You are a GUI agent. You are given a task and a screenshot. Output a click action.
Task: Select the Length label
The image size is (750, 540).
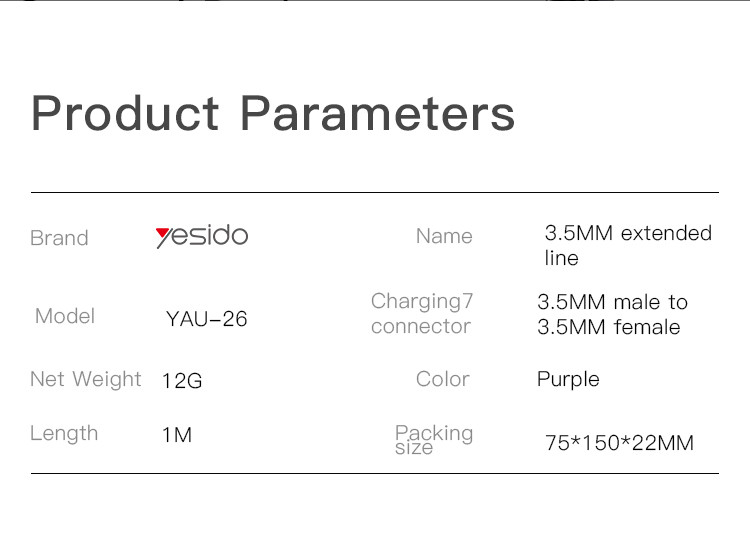[64, 433]
